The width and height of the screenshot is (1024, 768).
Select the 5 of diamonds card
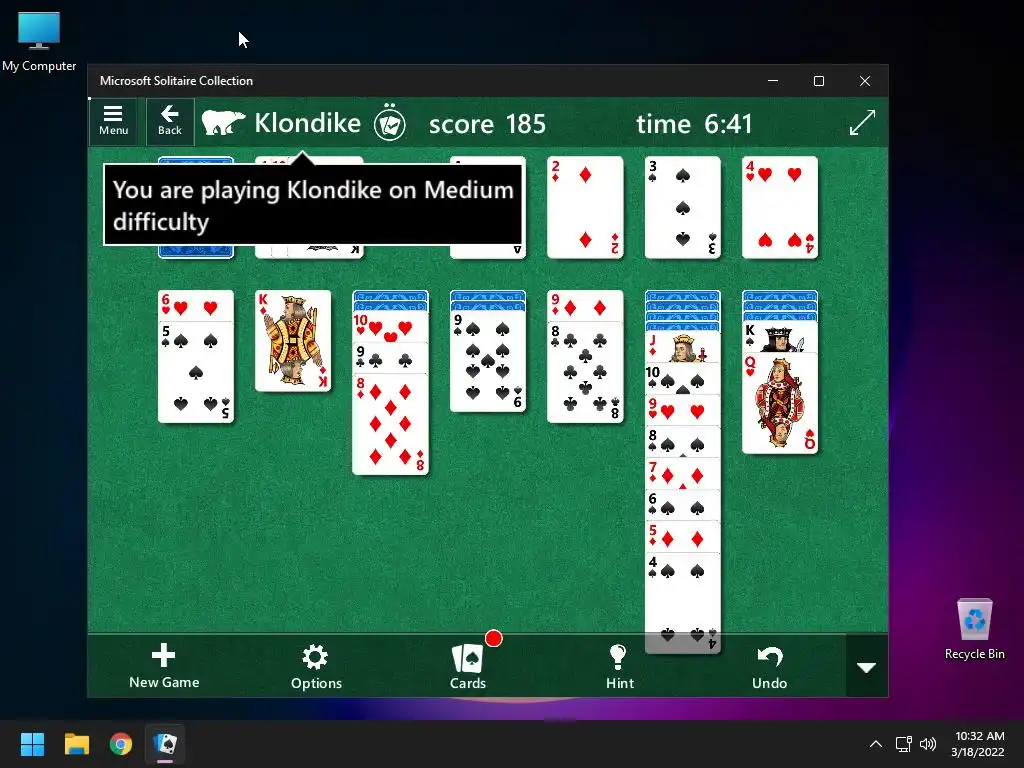point(682,537)
